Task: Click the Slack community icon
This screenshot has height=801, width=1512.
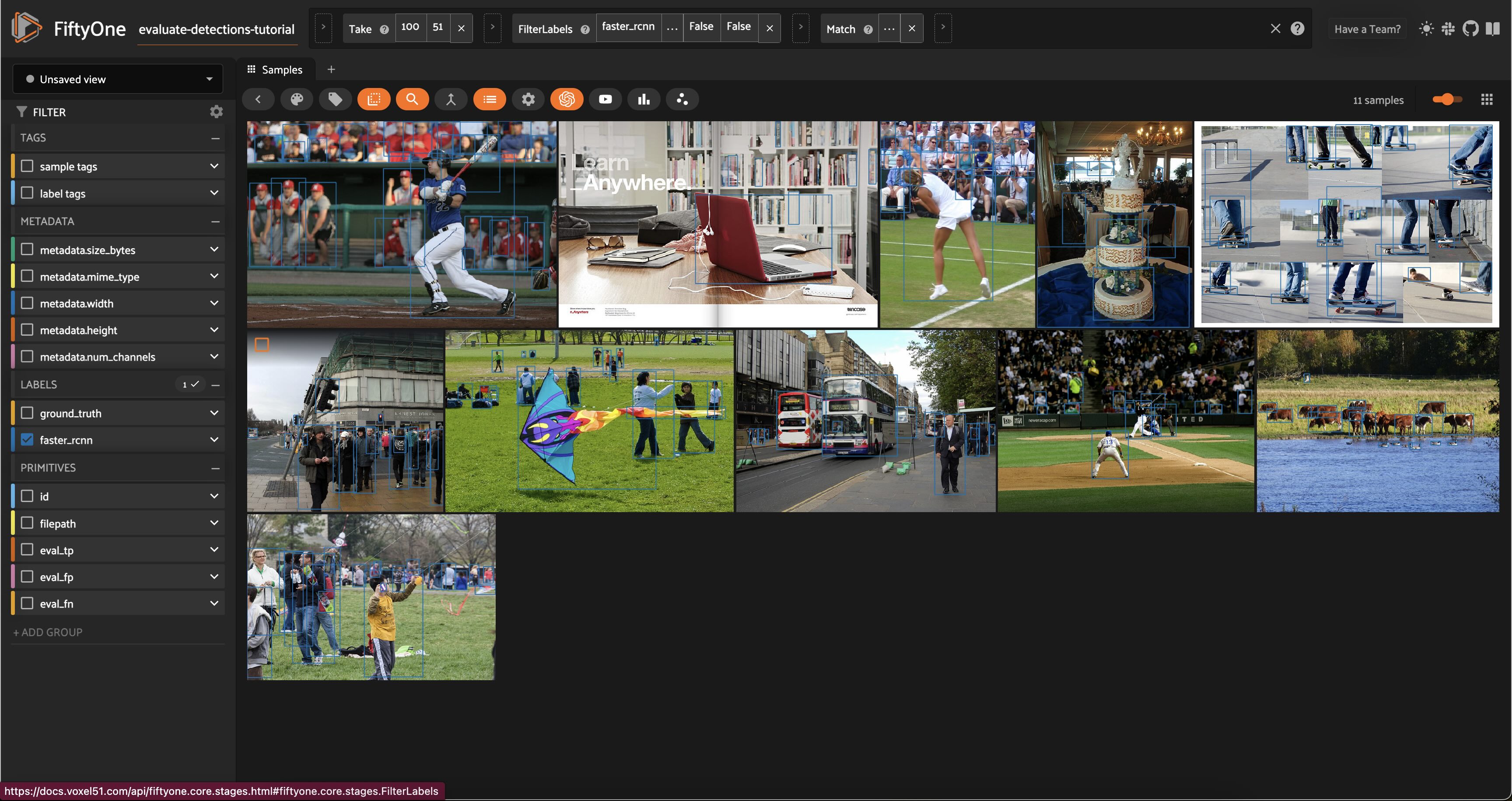Action: point(1448,28)
